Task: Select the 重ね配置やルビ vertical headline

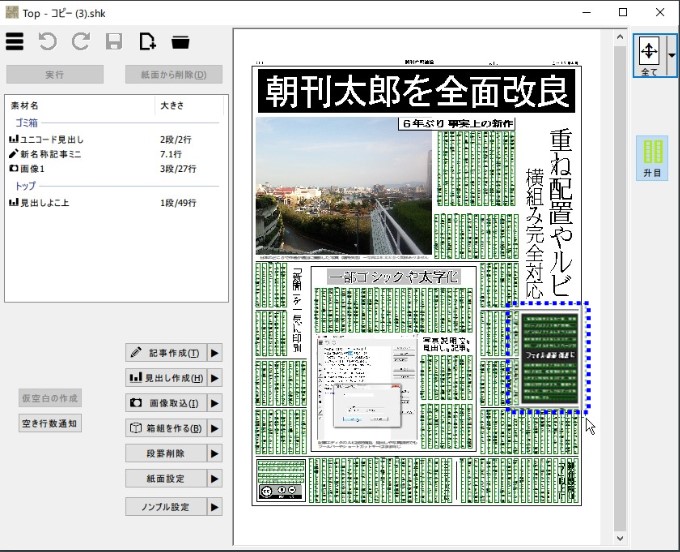Action: 561,212
